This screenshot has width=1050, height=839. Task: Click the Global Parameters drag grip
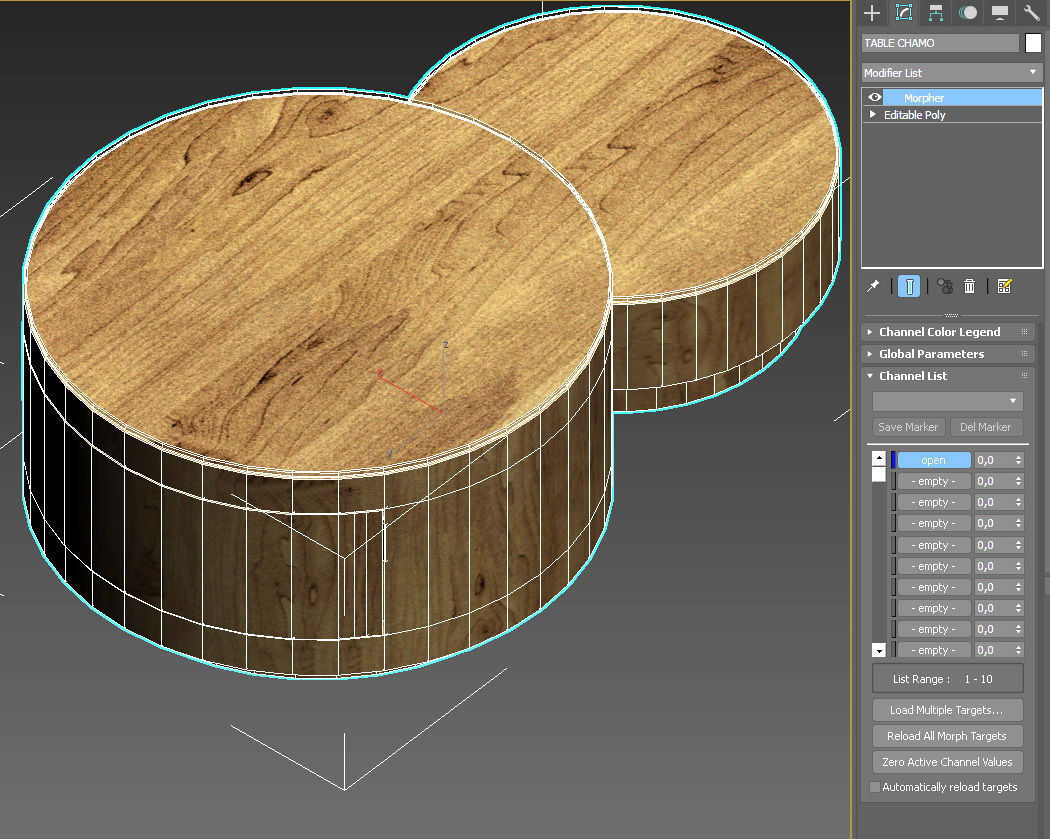pos(1024,354)
